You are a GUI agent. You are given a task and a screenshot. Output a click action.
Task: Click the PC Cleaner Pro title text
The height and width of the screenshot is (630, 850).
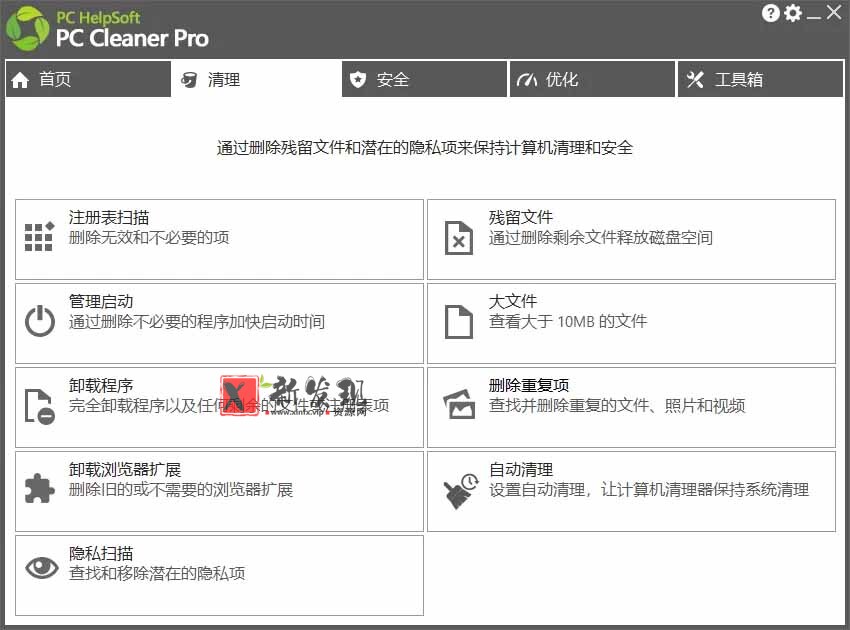(x=132, y=38)
